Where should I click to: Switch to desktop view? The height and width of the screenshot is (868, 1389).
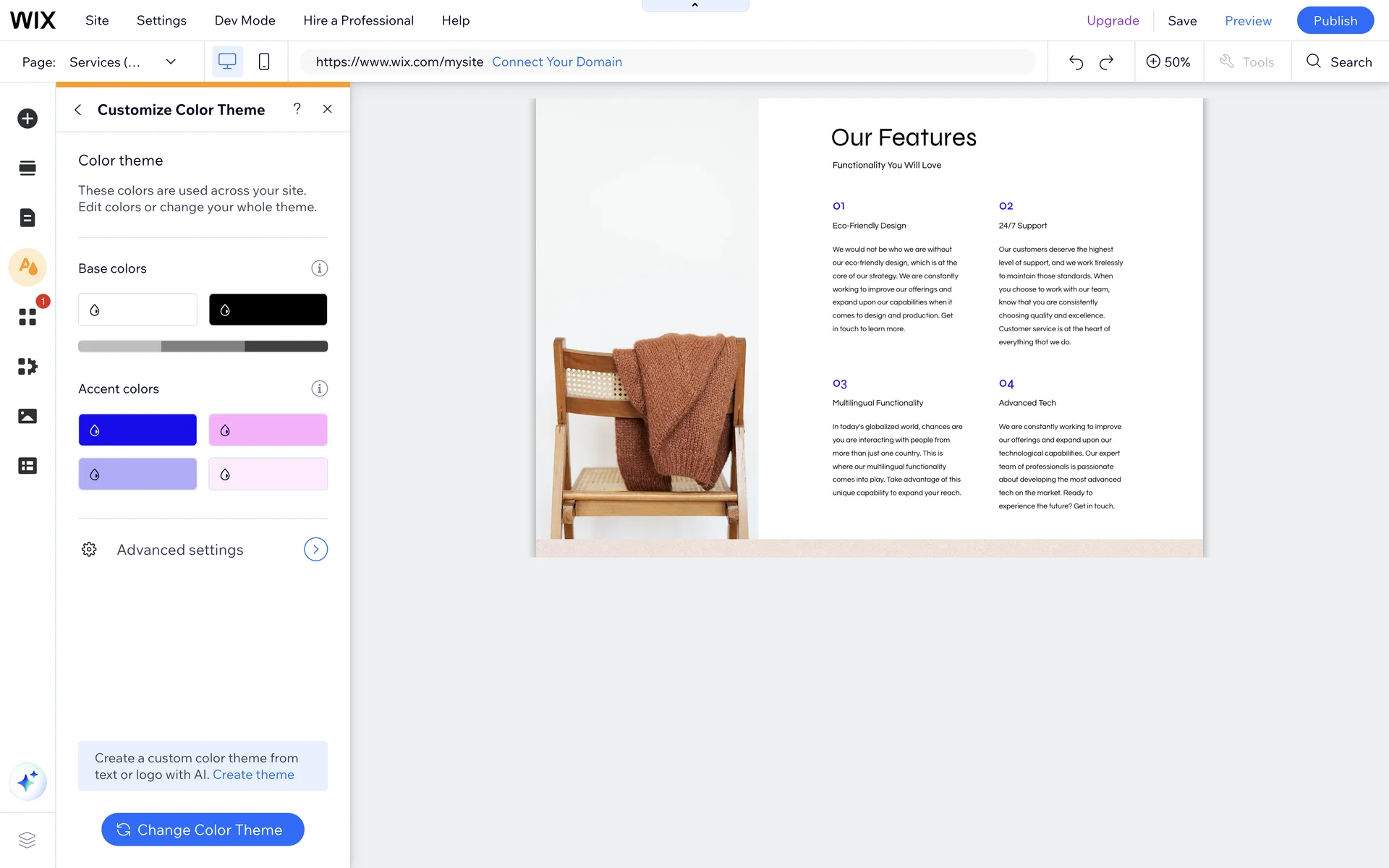(227, 62)
